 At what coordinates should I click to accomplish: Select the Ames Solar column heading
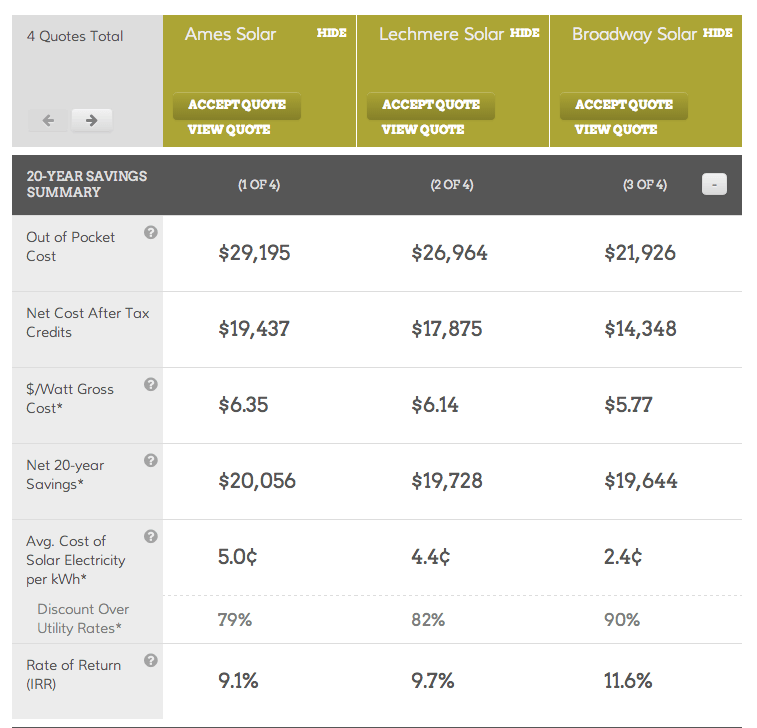pos(230,34)
